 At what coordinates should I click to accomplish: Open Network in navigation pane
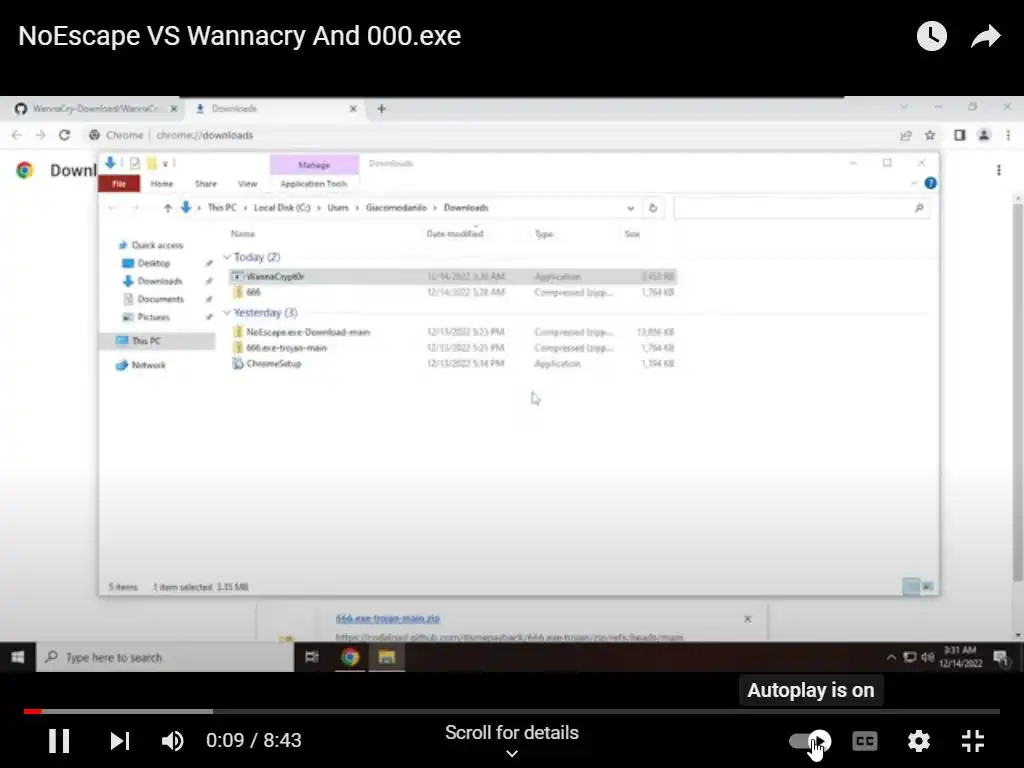click(x=148, y=365)
